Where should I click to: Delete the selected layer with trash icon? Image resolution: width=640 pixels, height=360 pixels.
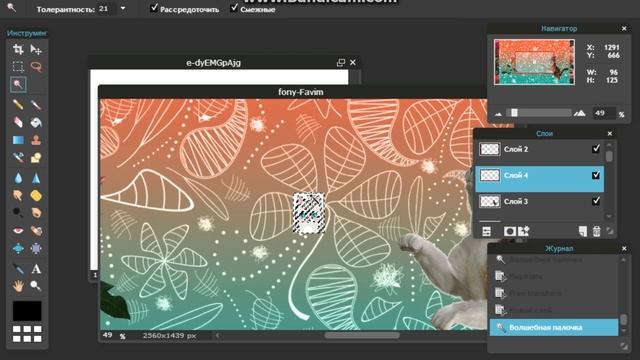click(597, 231)
